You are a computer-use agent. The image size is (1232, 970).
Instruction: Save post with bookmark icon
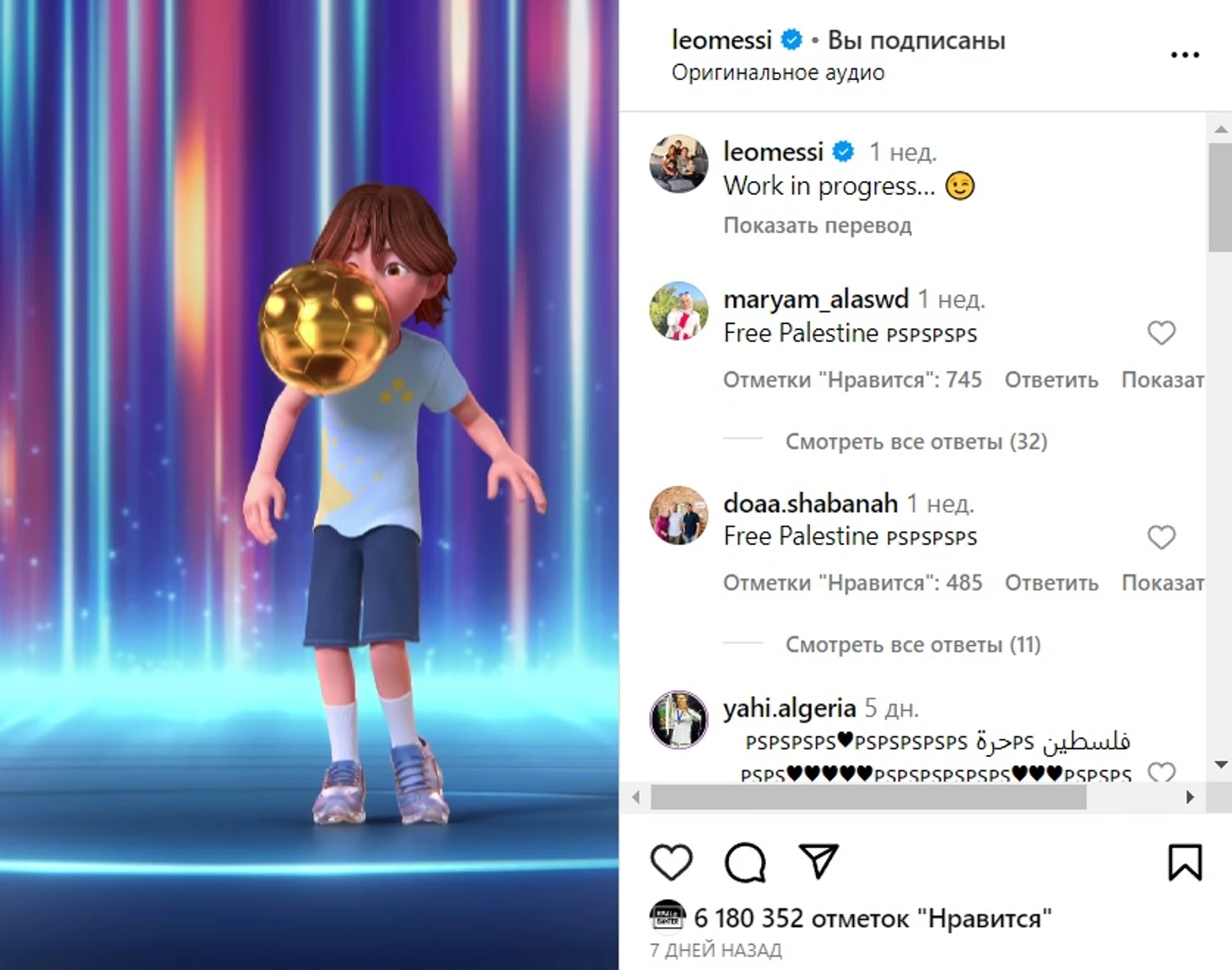[x=1185, y=862]
